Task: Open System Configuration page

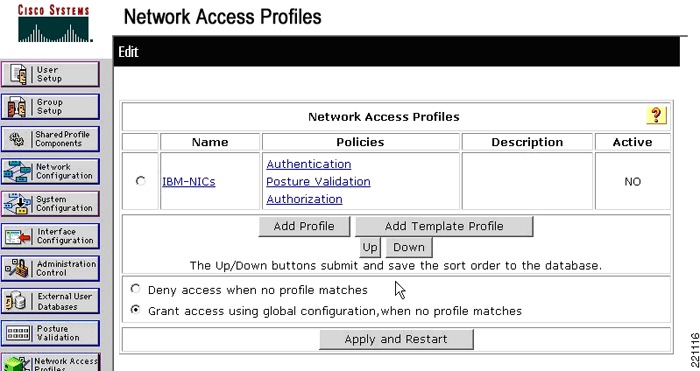Action: [50, 204]
